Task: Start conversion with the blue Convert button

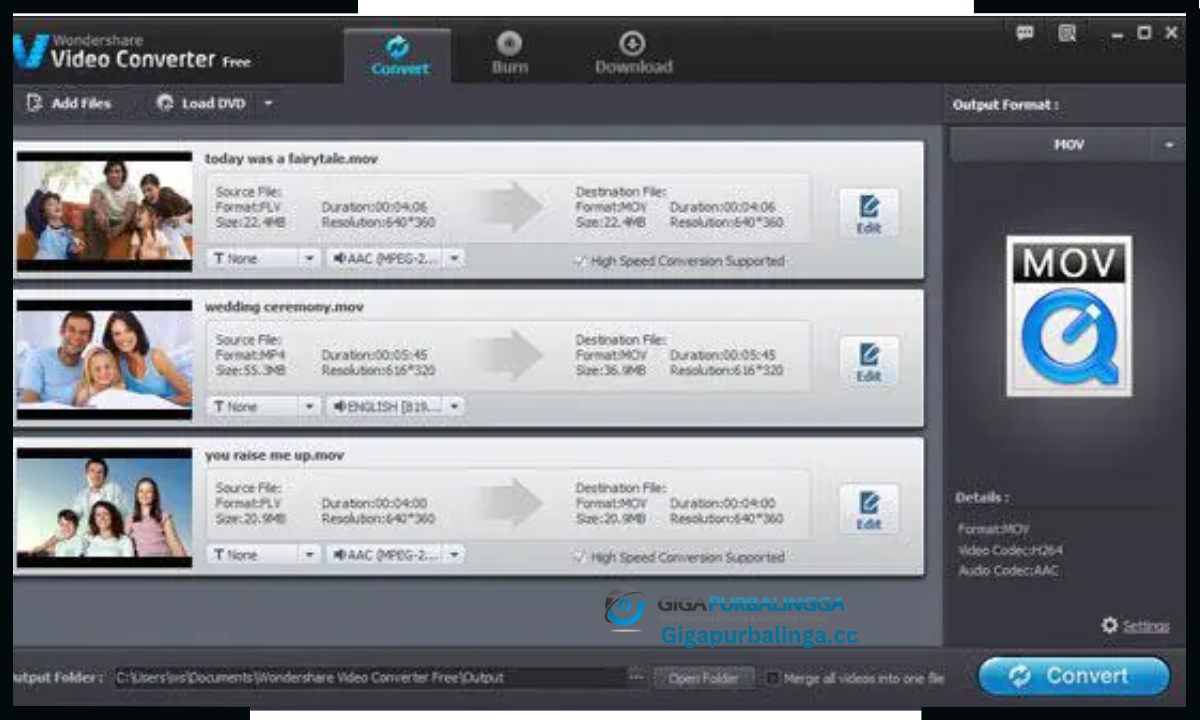Action: [1075, 676]
